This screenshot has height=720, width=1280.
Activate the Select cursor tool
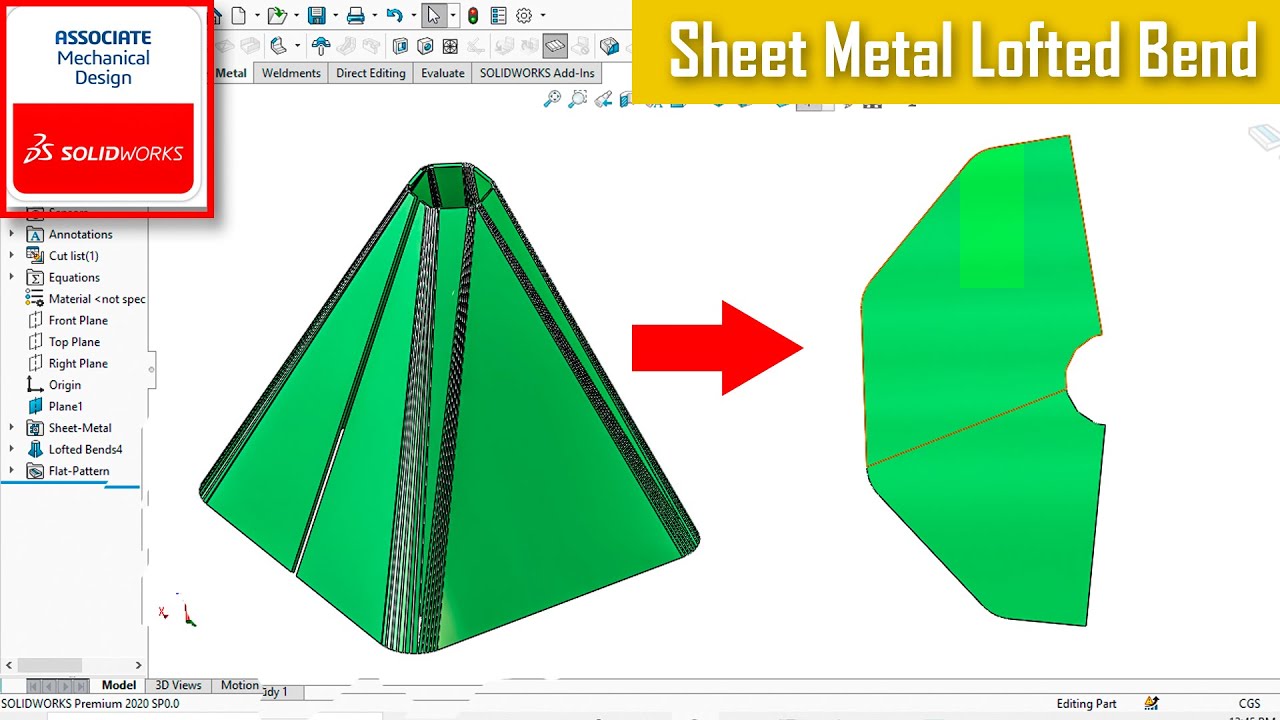(434, 15)
